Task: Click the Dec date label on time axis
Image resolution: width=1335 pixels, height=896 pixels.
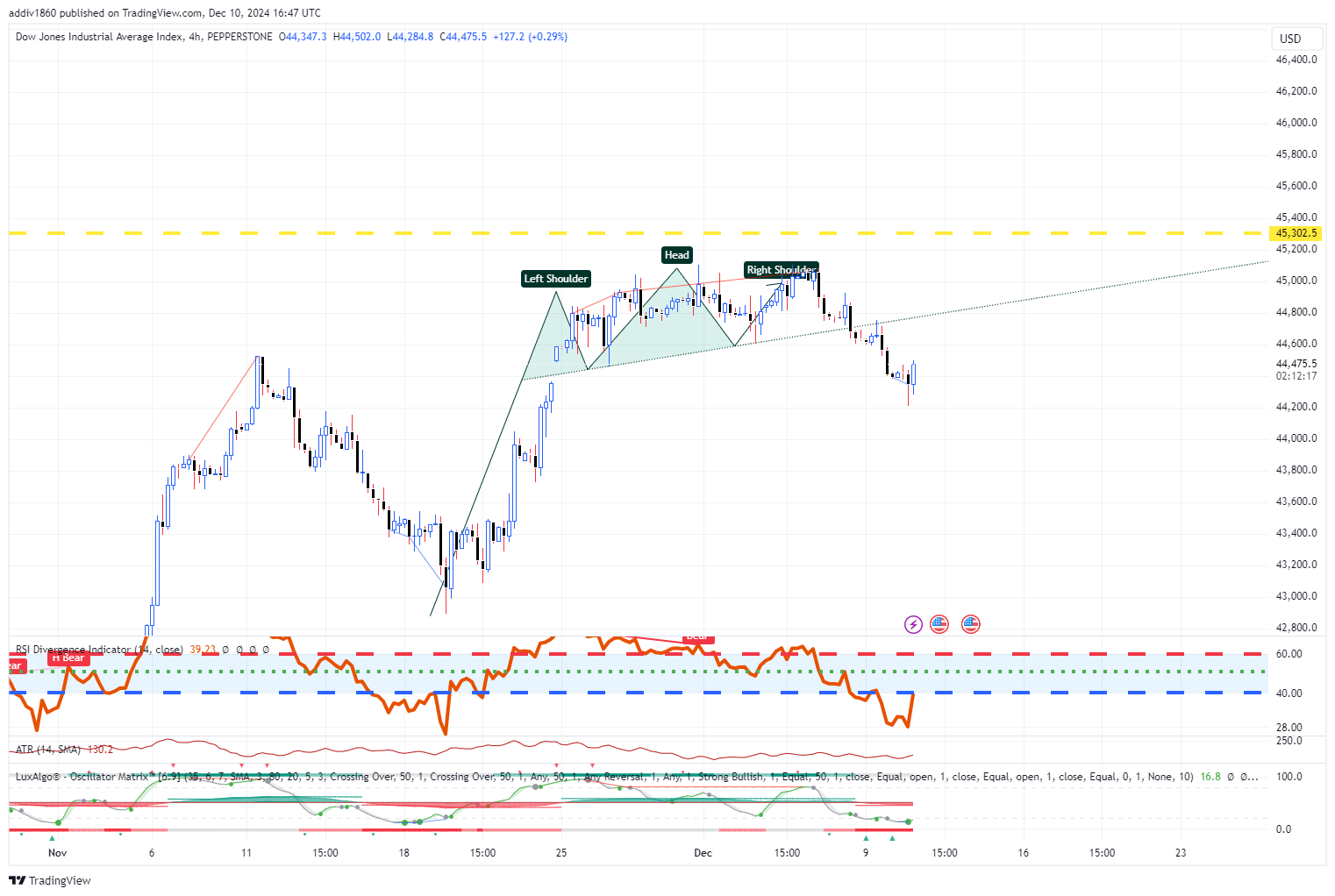Action: 703,853
